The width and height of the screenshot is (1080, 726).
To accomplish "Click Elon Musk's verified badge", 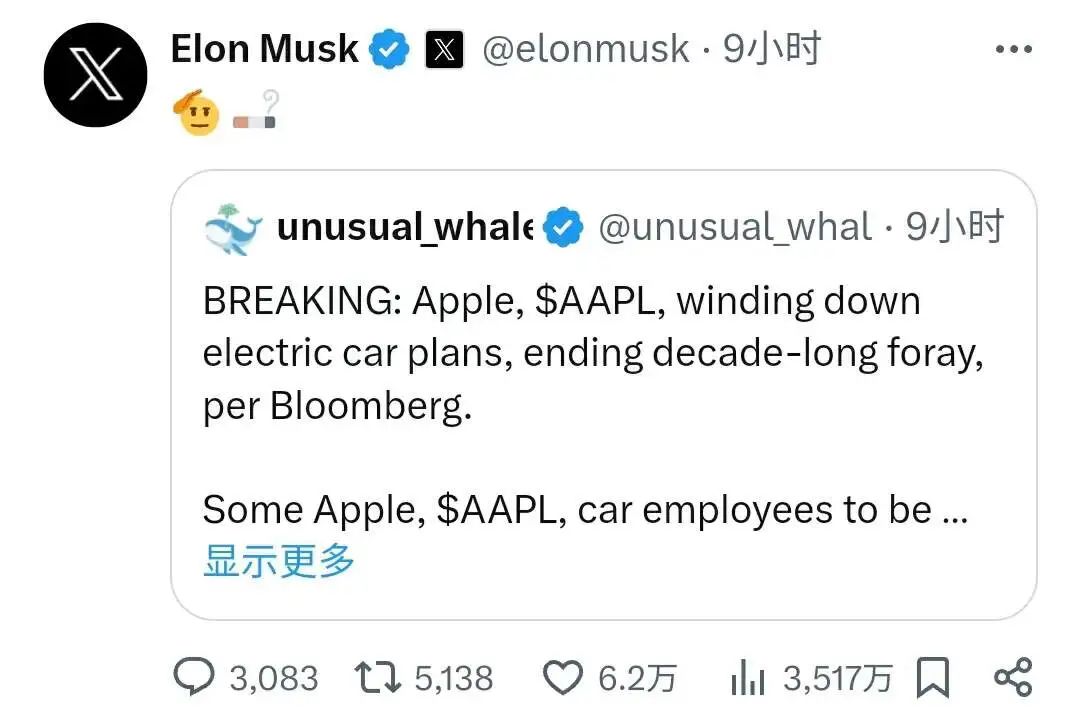I will pos(390,47).
